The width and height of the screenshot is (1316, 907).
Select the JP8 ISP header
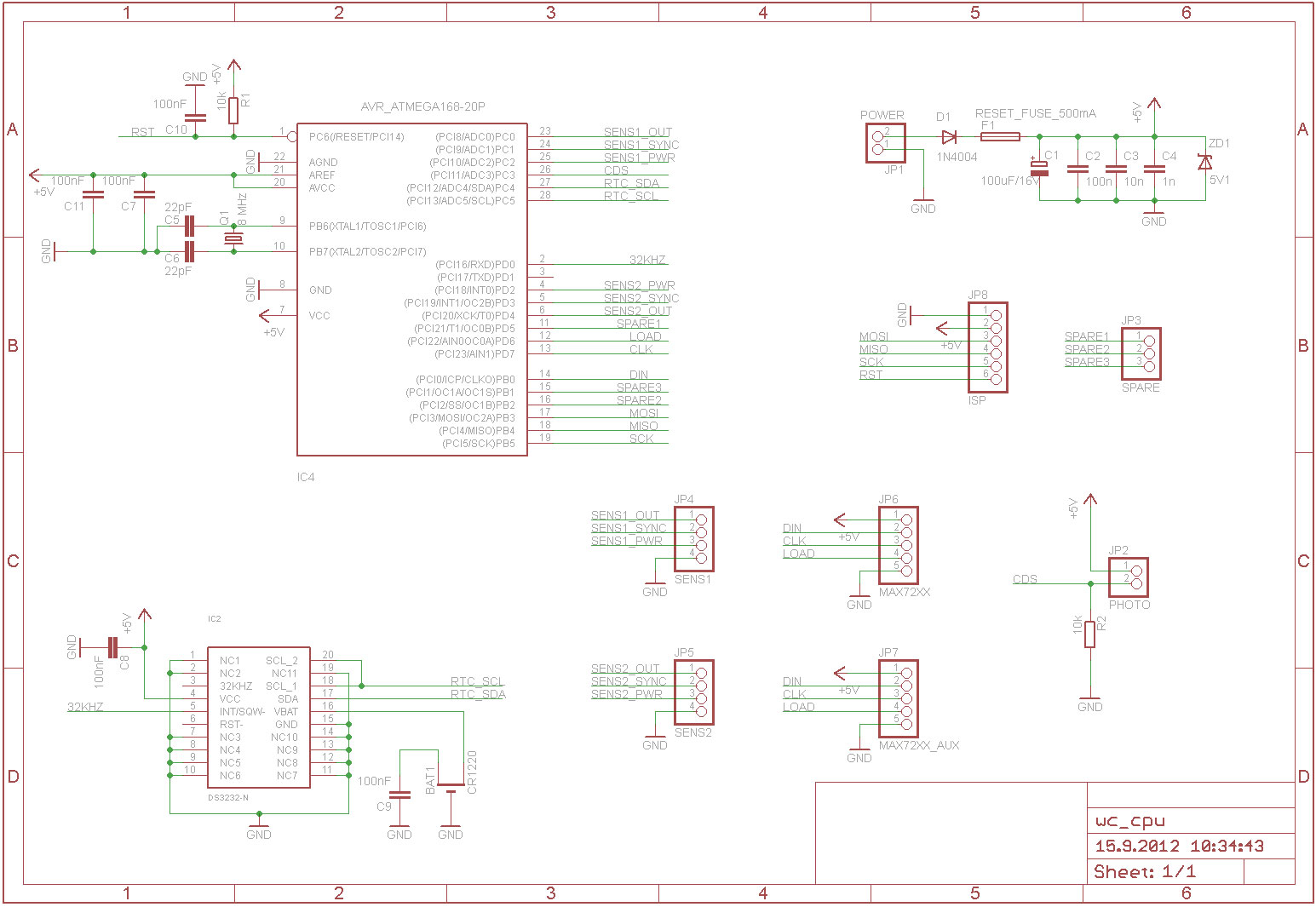point(988,347)
